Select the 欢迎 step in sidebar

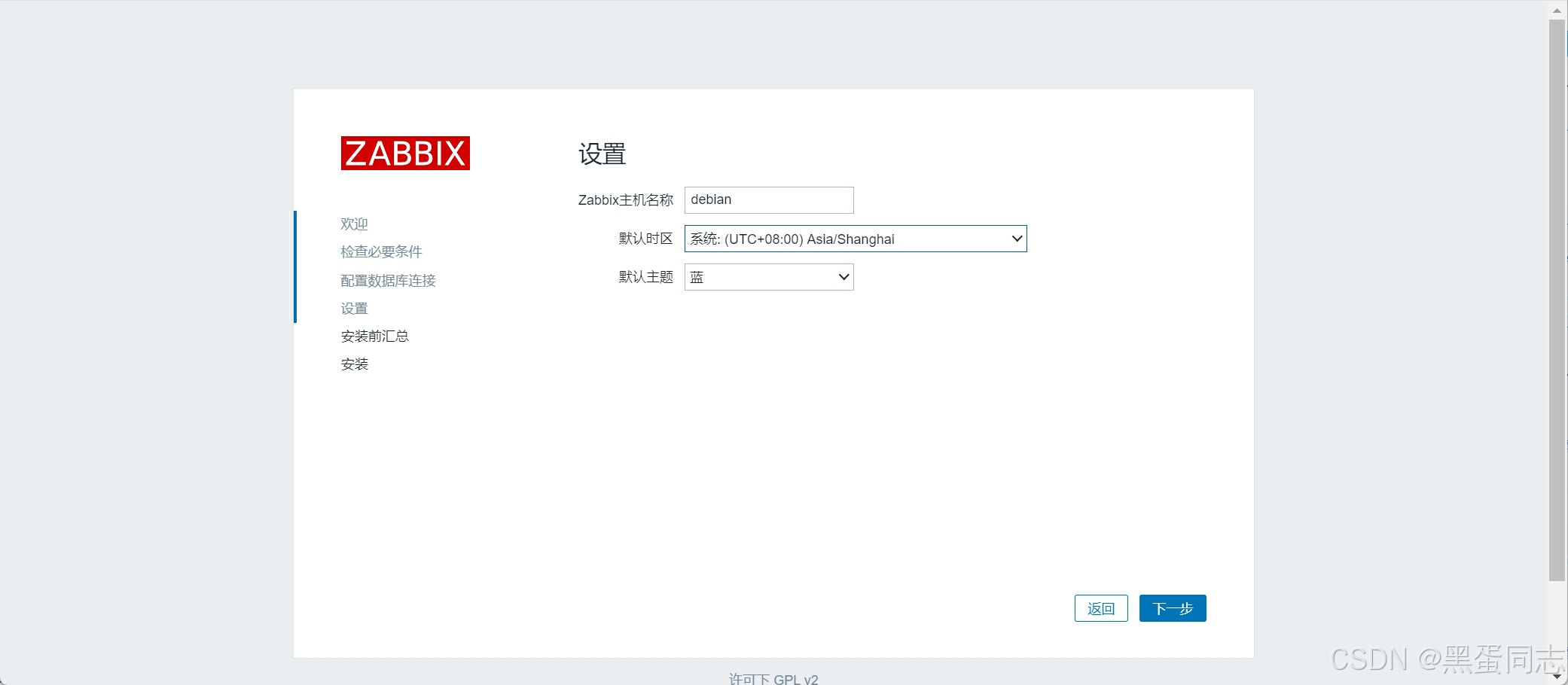[x=354, y=224]
